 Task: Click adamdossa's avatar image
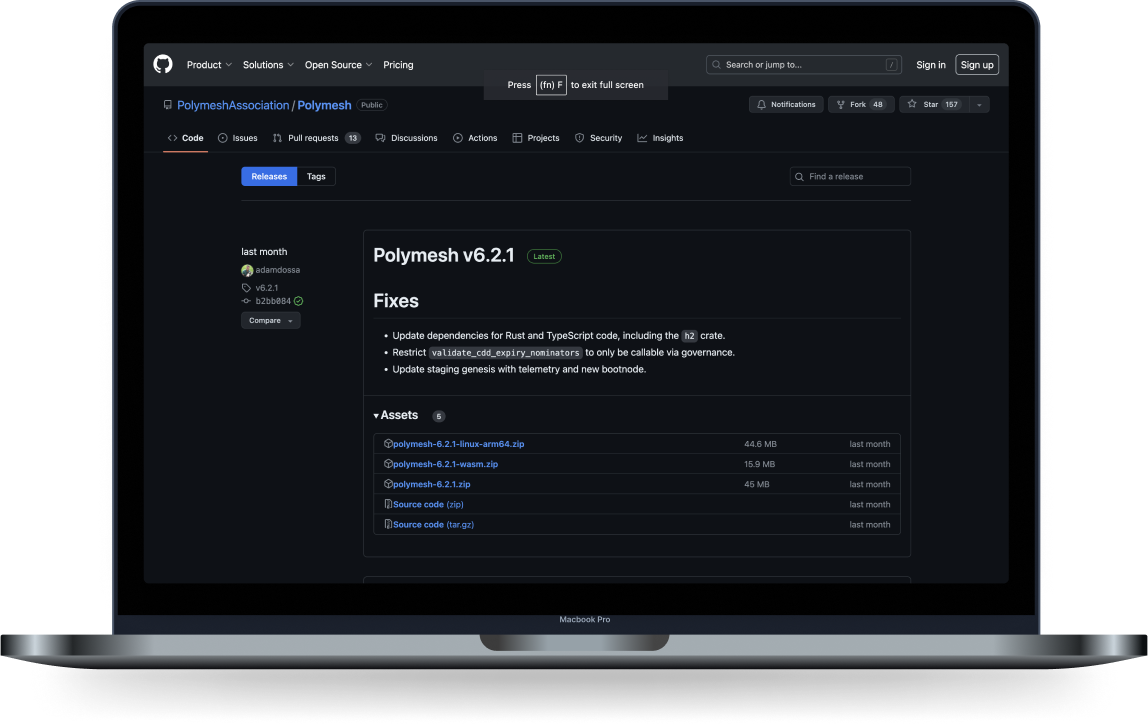coord(247,271)
